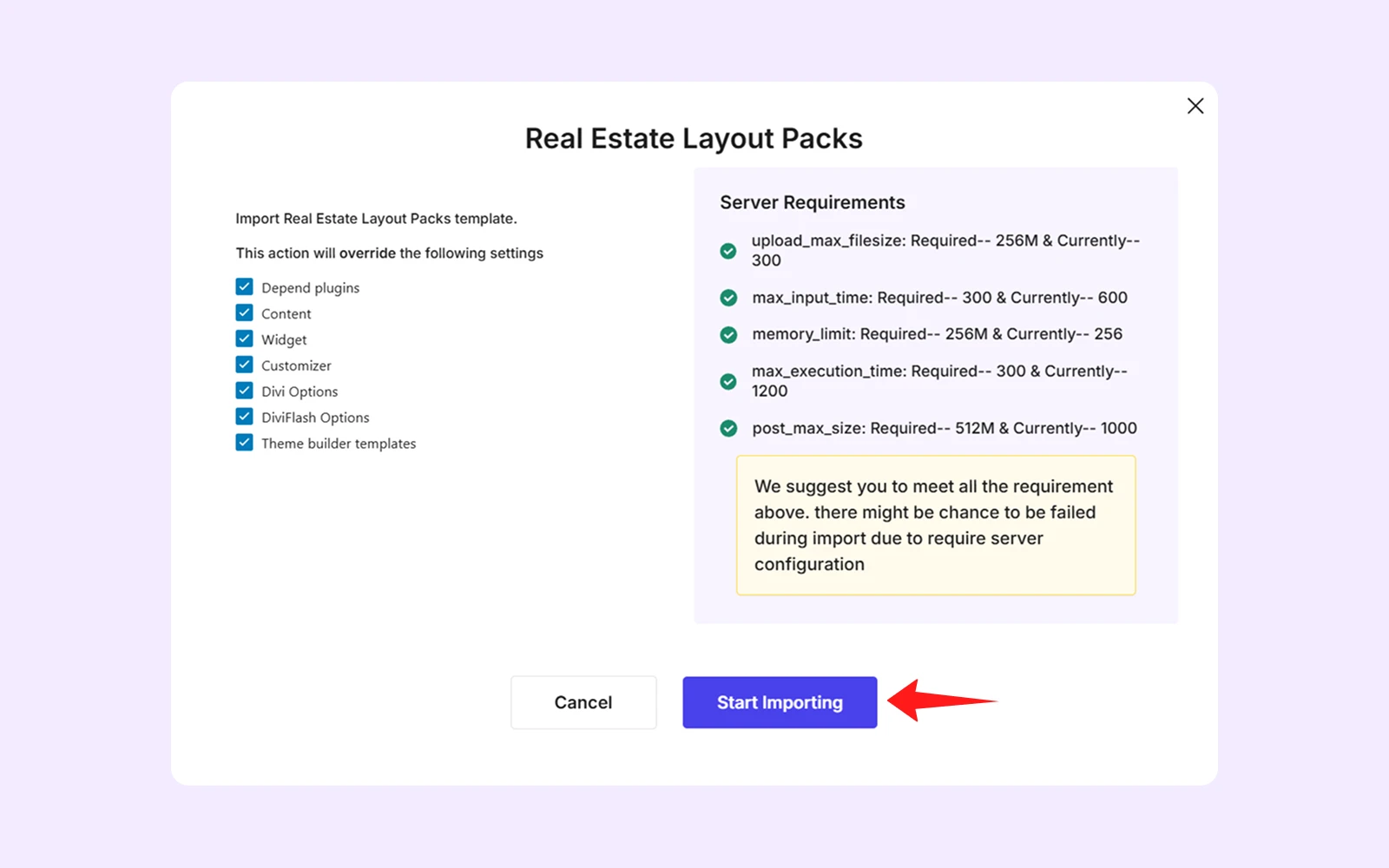This screenshot has height=868, width=1389.
Task: Close the dialog with the X icon
Action: pos(1195,106)
